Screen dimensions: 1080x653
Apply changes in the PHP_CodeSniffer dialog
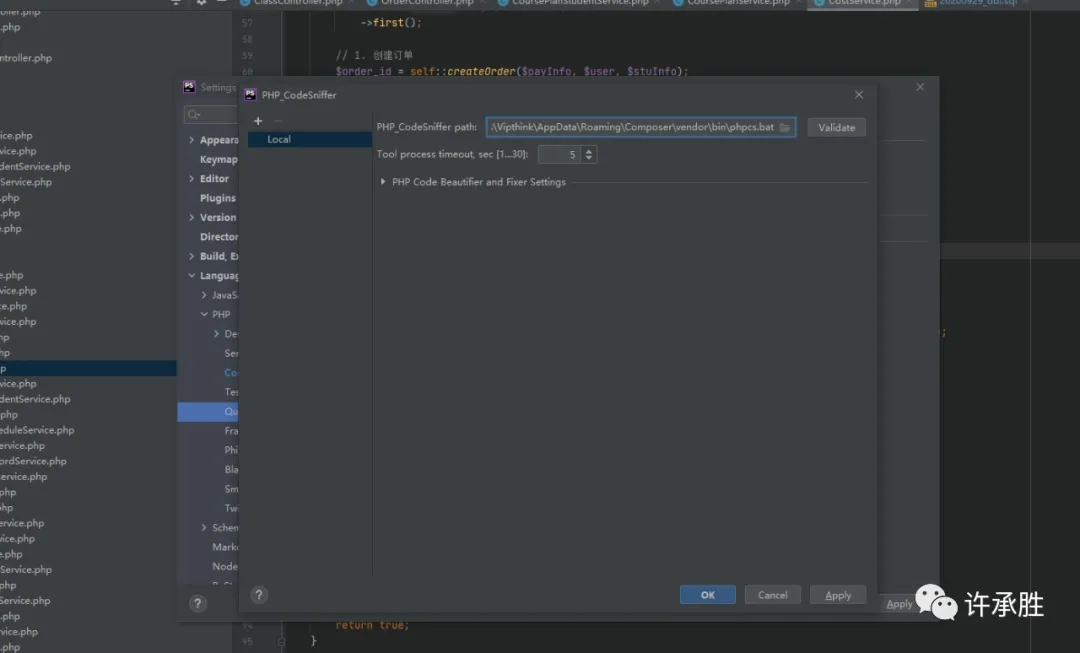[838, 595]
